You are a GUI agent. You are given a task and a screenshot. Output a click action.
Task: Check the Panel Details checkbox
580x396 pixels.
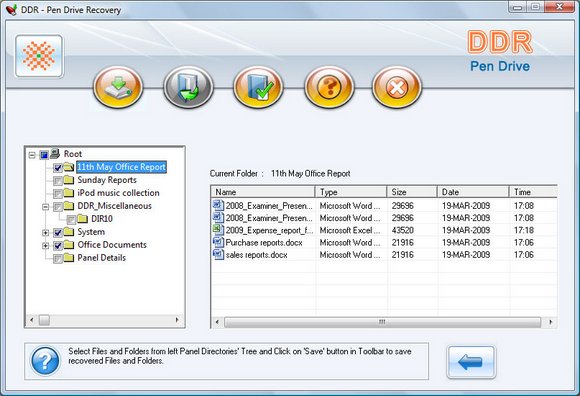pyautogui.click(x=58, y=258)
